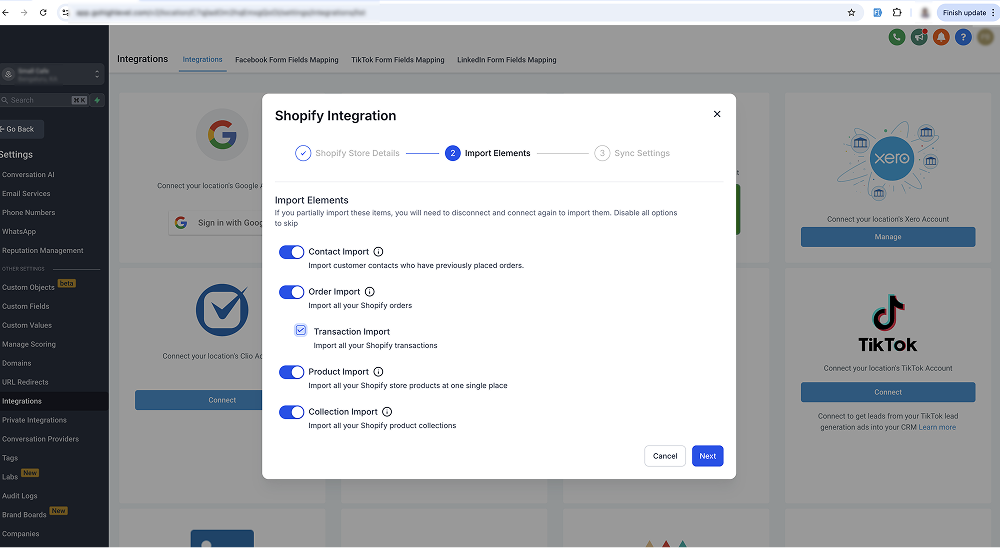Click Sign in with Google button
This screenshot has width=1000, height=548.
coord(216,223)
